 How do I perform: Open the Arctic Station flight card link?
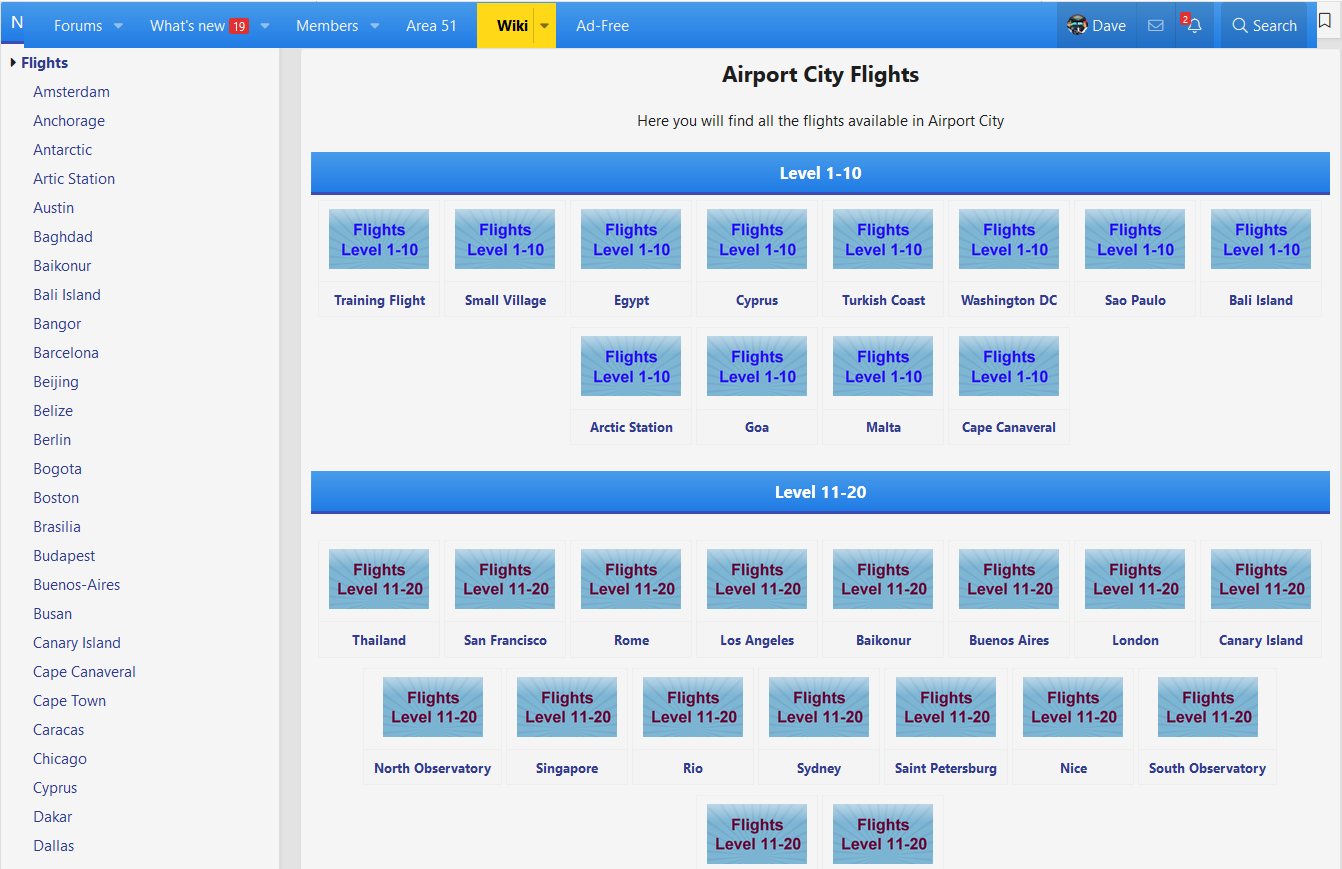631,427
